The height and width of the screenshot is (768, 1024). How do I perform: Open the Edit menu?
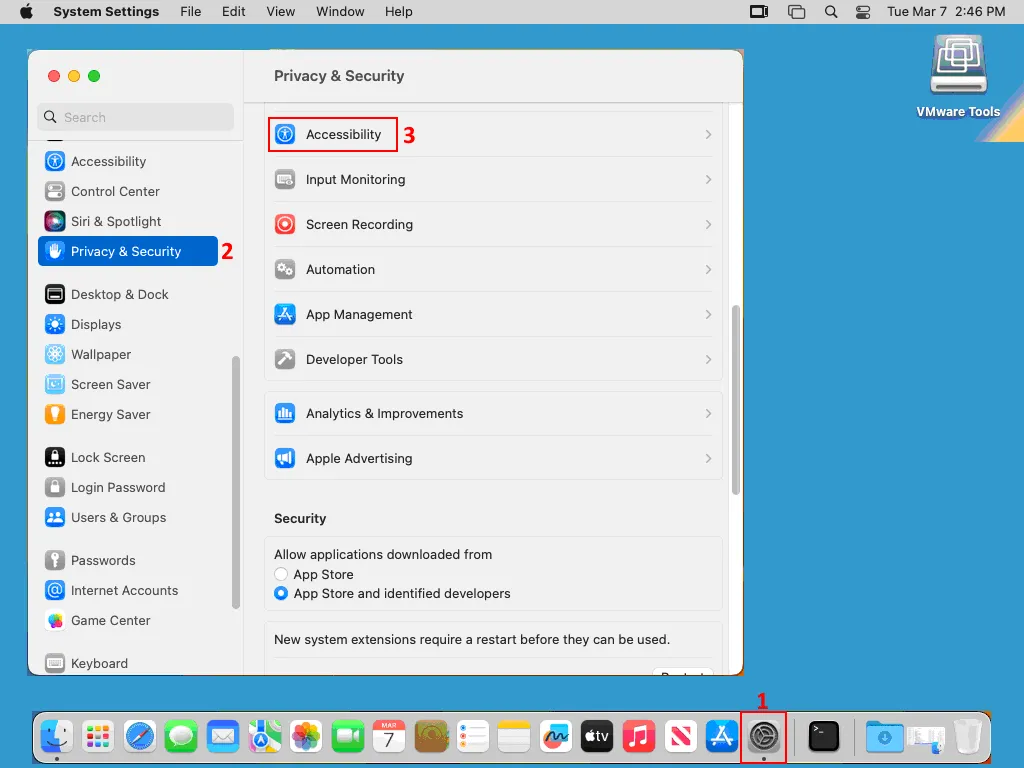[x=233, y=12]
